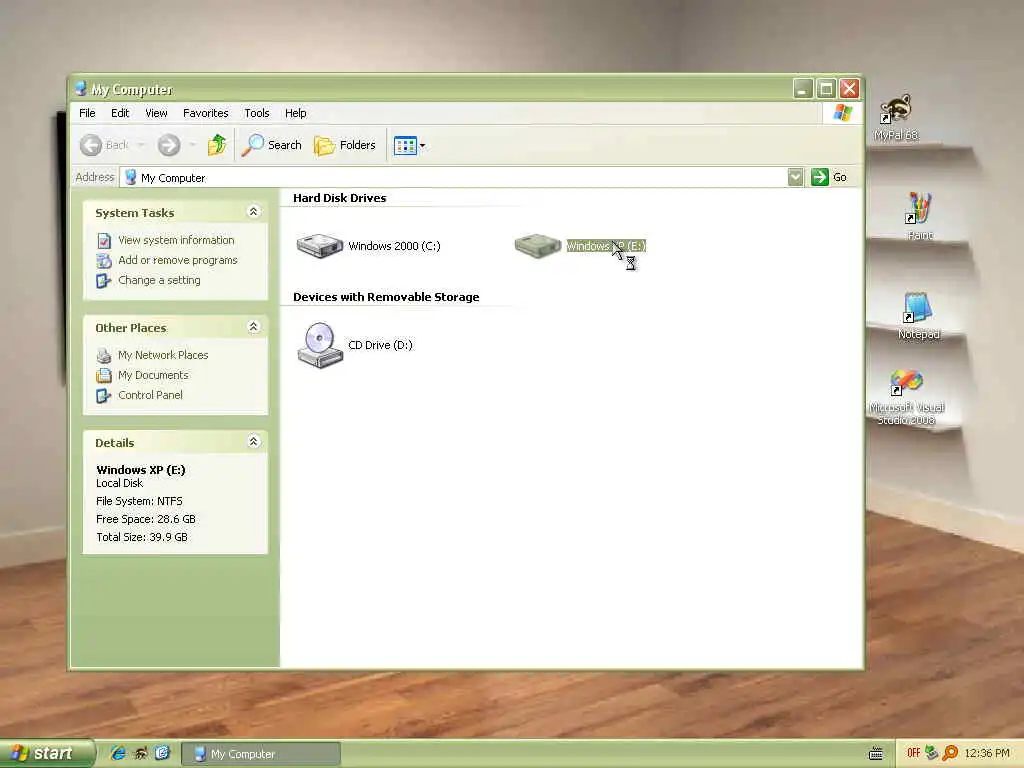The width and height of the screenshot is (1024, 768).
Task: Click View system information link
Action: click(176, 240)
